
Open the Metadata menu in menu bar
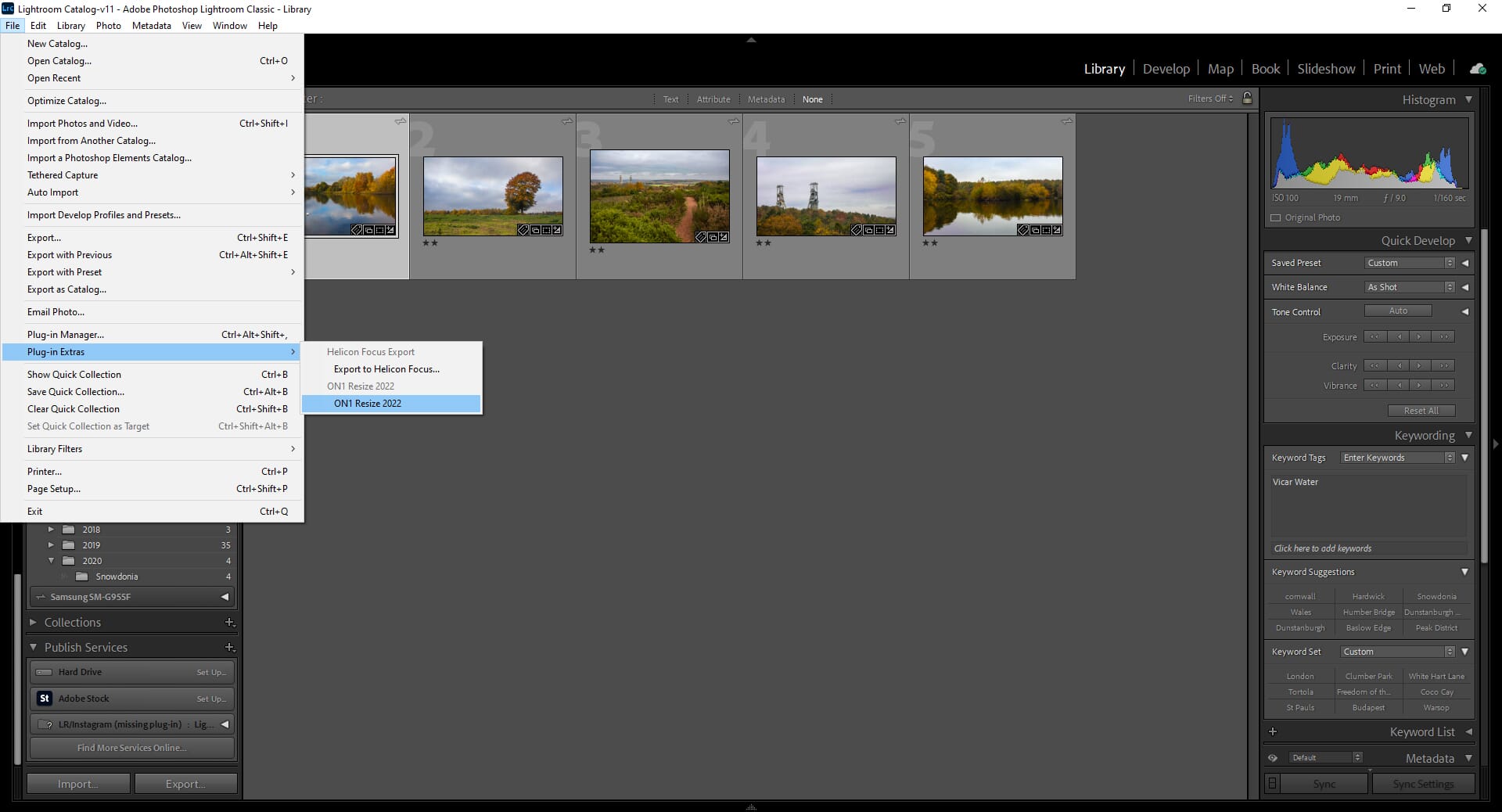(151, 26)
